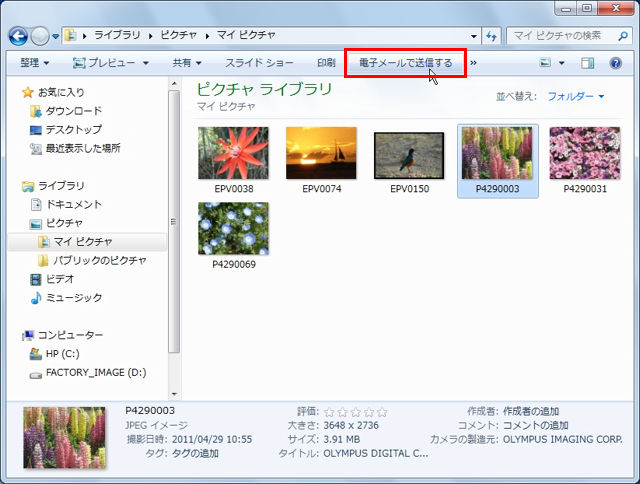Open the 並べ替え フォルダー dropdown
The height and width of the screenshot is (484, 640).
(576, 97)
